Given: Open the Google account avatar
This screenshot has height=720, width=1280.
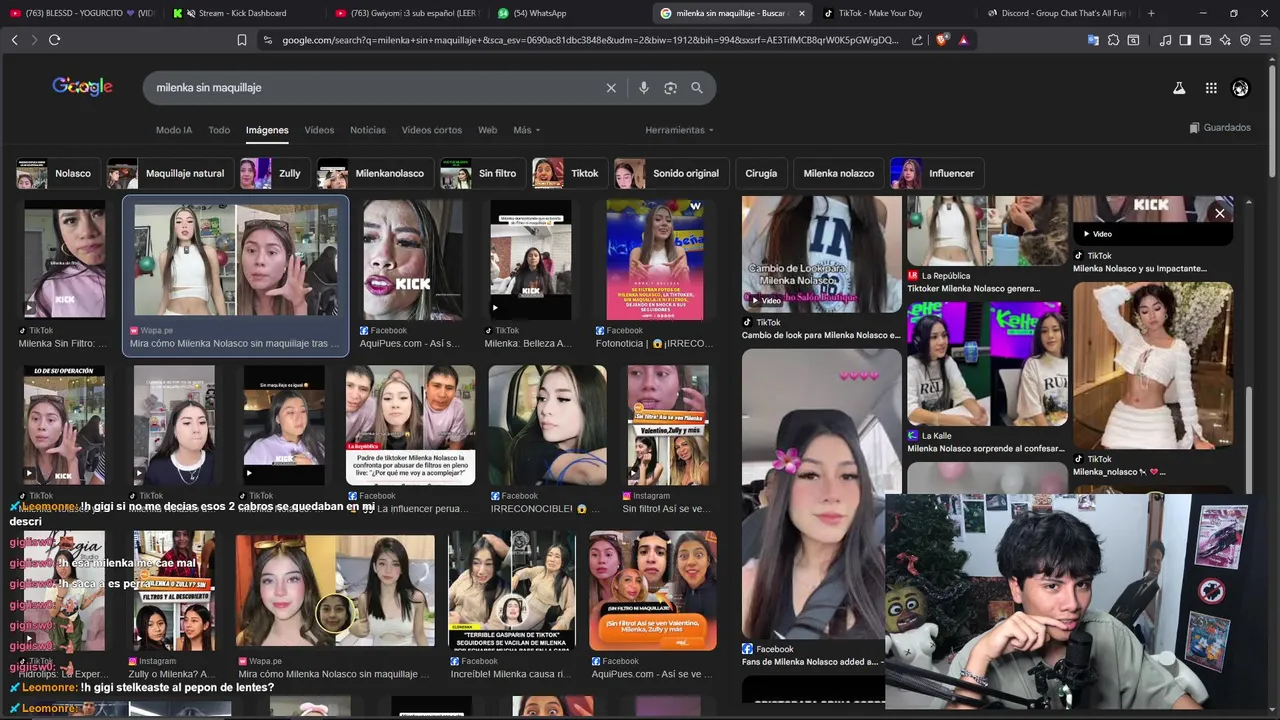Looking at the screenshot, I should [1240, 88].
